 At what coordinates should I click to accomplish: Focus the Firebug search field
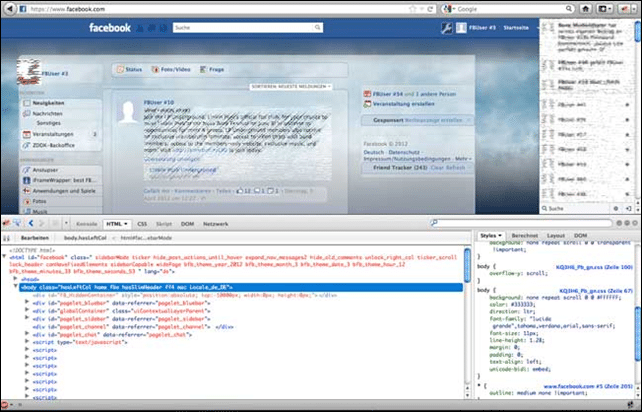(x=521, y=223)
